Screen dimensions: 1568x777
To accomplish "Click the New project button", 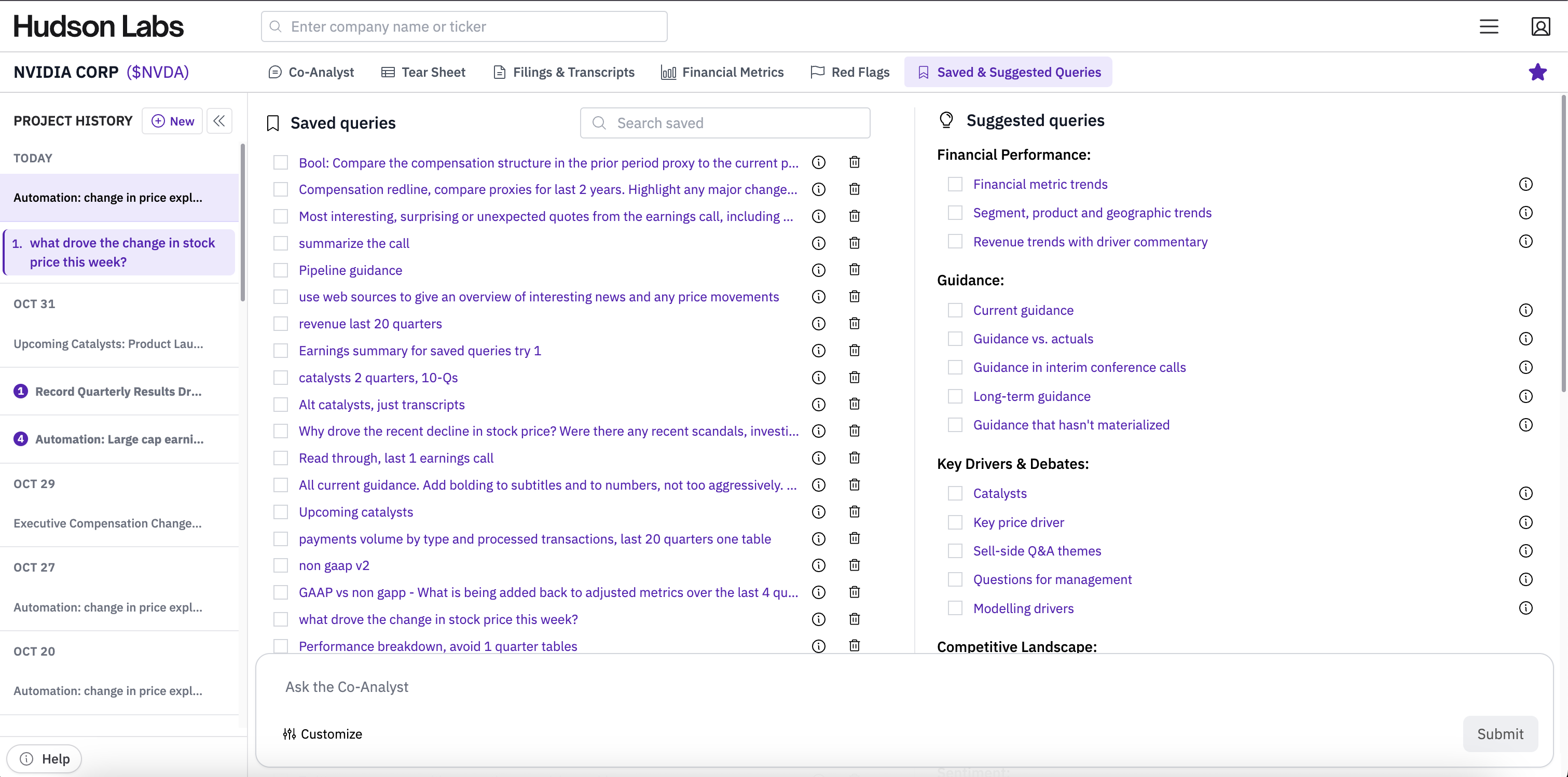I will tap(172, 120).
